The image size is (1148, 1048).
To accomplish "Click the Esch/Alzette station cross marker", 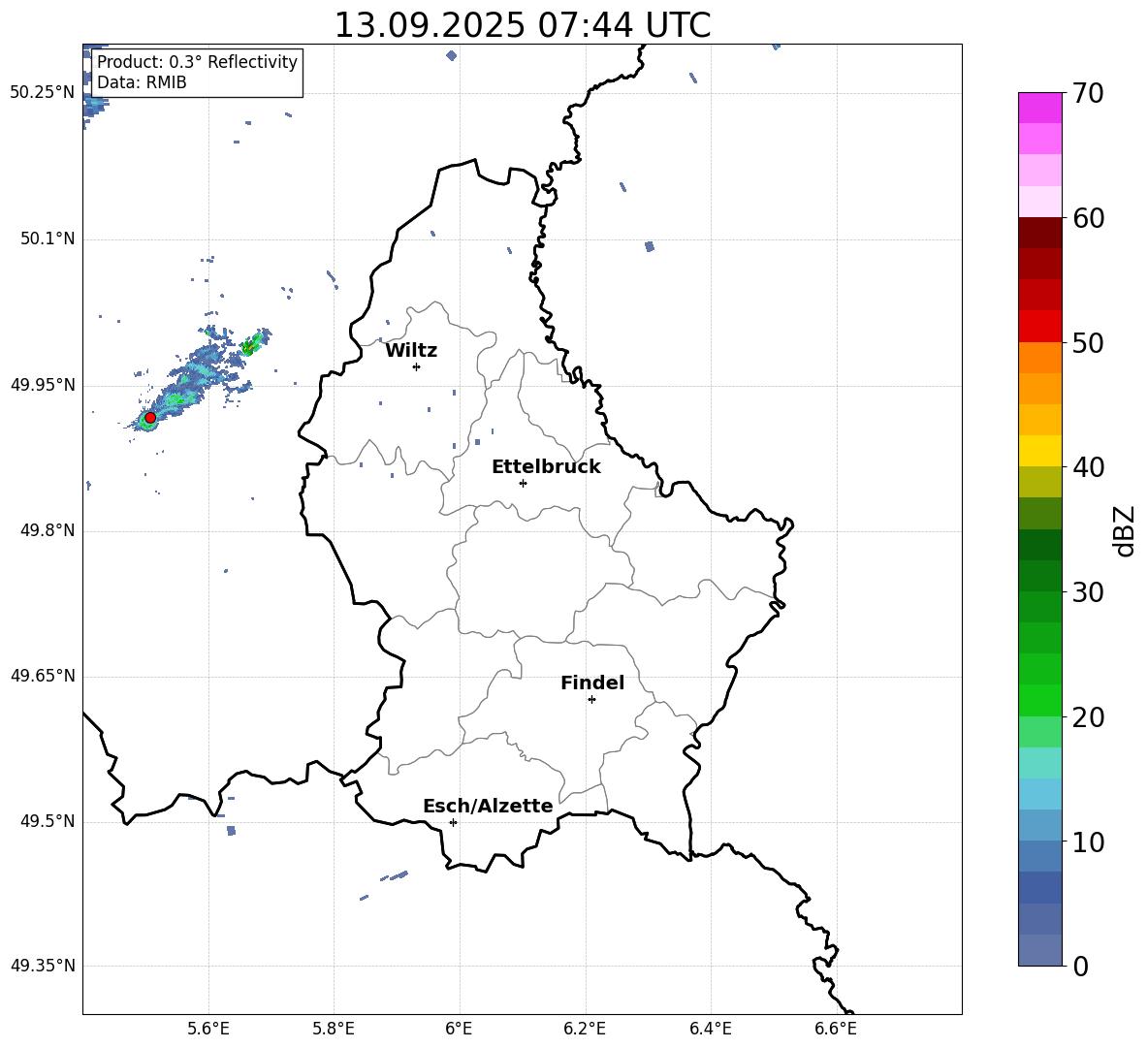I will (x=453, y=822).
